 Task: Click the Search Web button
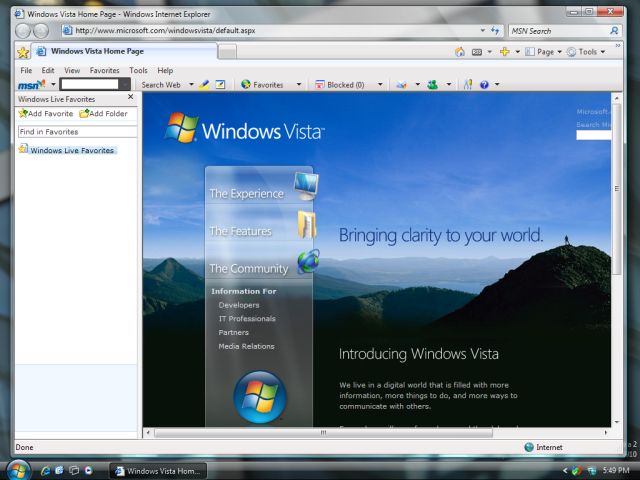click(x=161, y=84)
